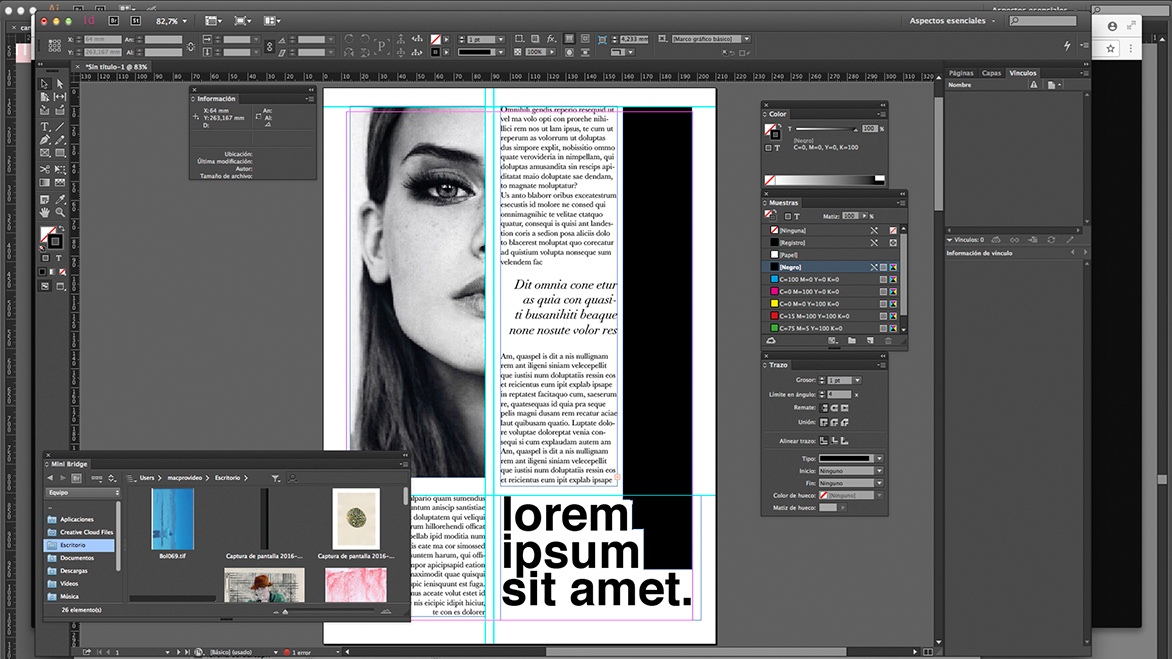Open the new swatch icon in Muestras panel
This screenshot has height=659, width=1172.
(x=868, y=340)
